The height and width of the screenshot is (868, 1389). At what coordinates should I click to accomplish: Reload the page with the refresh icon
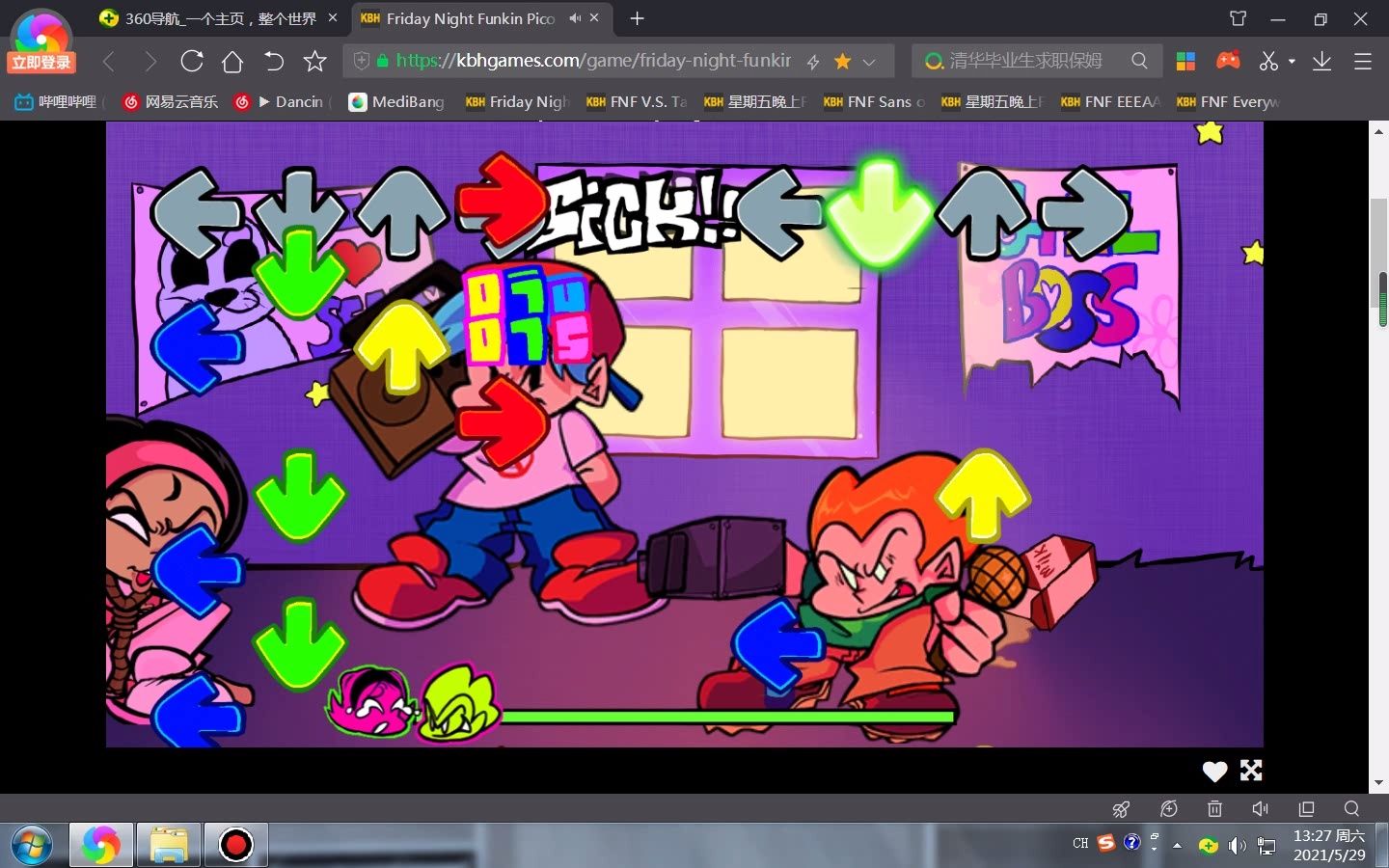click(x=192, y=62)
